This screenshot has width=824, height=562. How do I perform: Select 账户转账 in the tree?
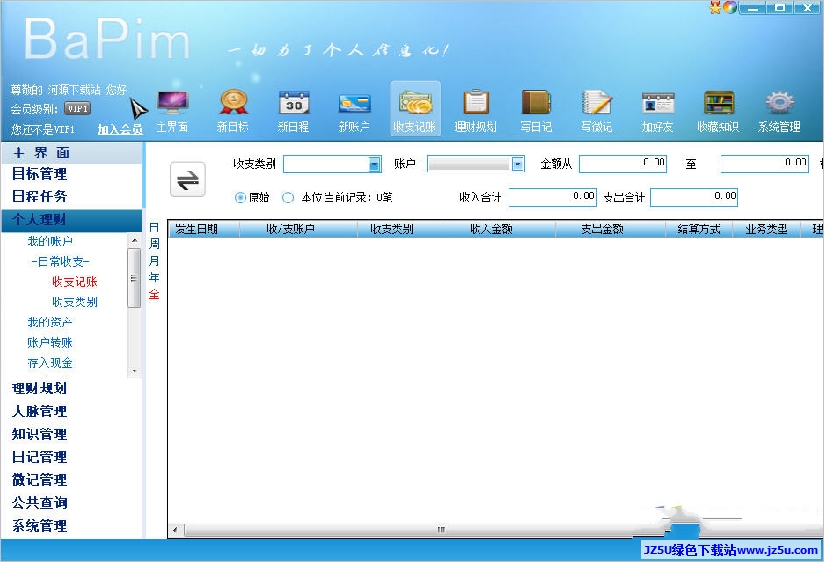(50, 343)
